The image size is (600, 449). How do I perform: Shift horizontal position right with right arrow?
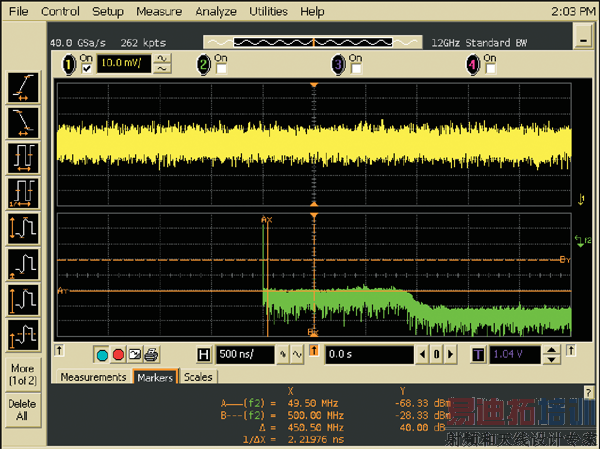pyautogui.click(x=450, y=354)
